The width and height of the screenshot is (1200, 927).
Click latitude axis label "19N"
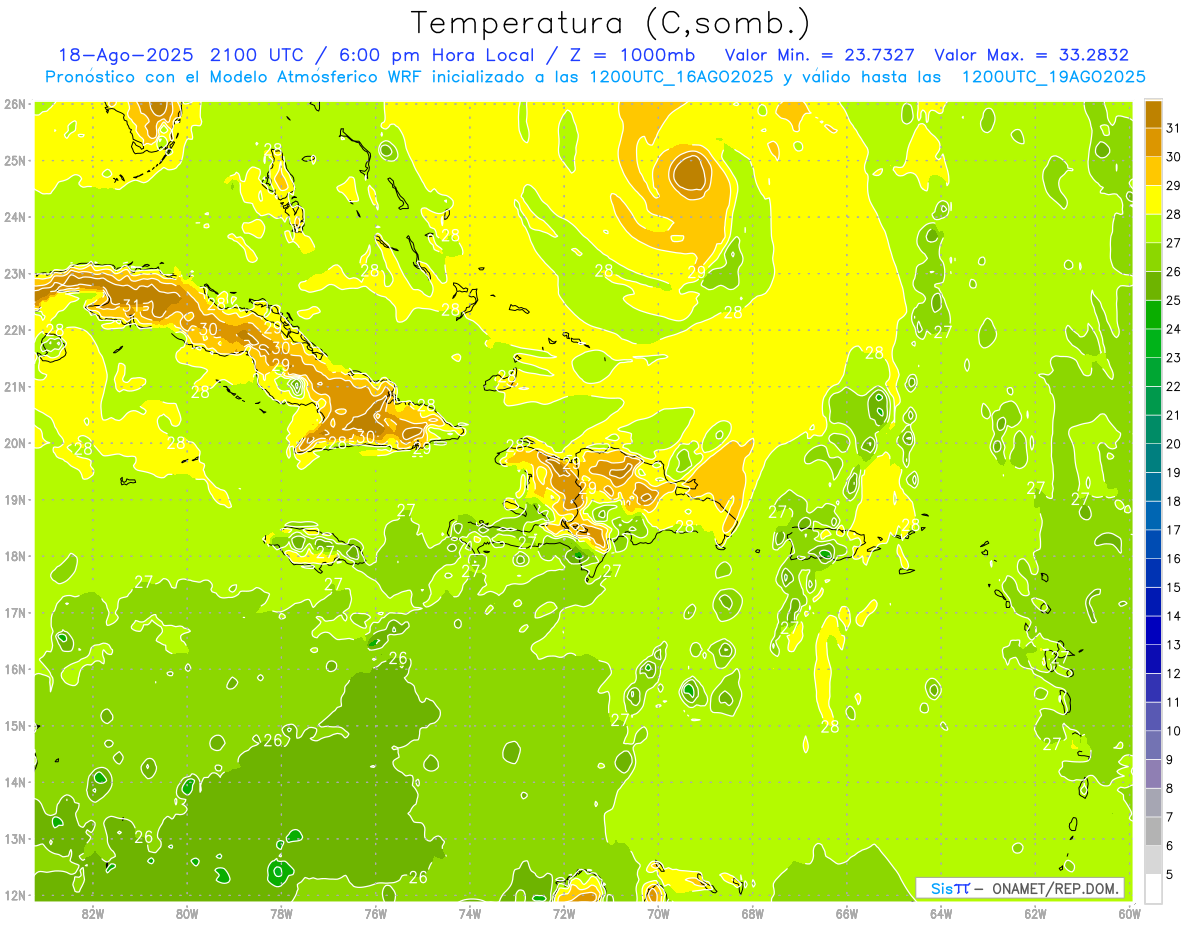[15, 499]
